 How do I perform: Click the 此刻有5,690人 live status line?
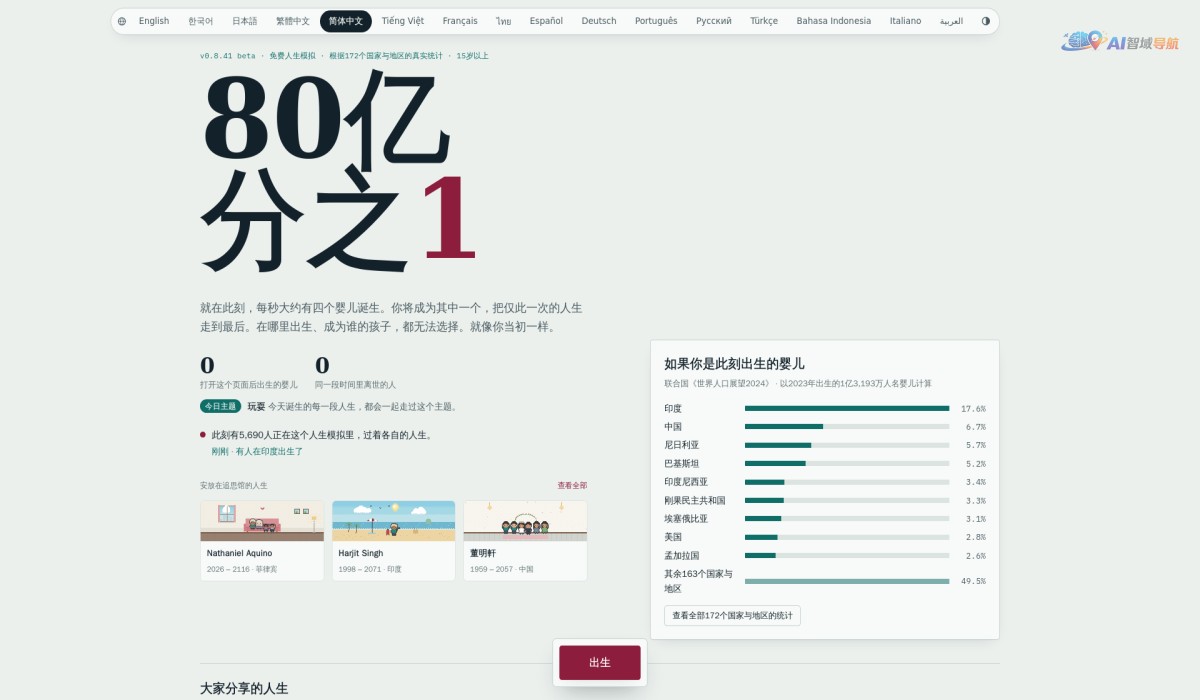click(321, 435)
